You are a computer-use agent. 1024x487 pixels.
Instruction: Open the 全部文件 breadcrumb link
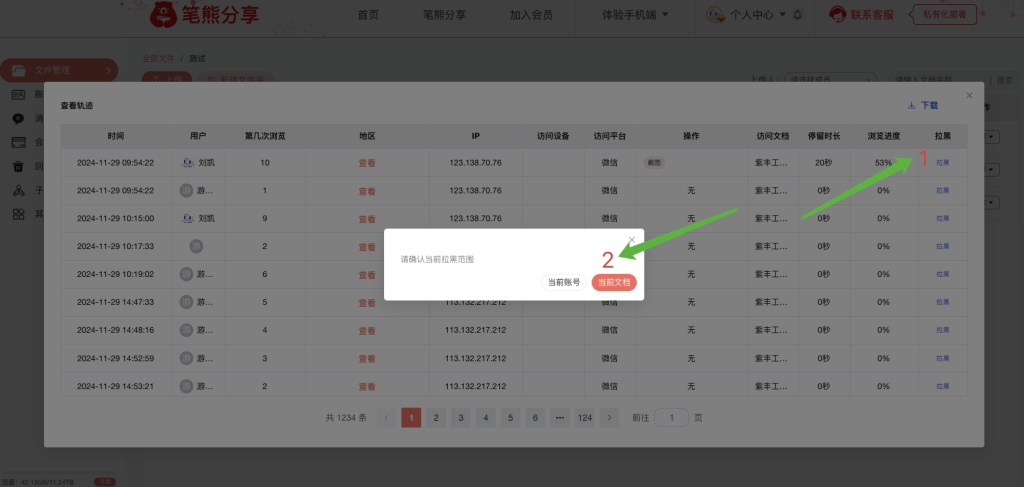(x=159, y=58)
